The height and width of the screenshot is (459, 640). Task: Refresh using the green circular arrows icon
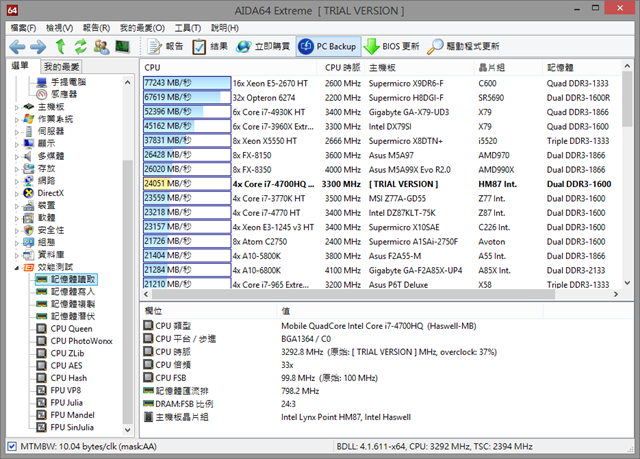(80, 47)
